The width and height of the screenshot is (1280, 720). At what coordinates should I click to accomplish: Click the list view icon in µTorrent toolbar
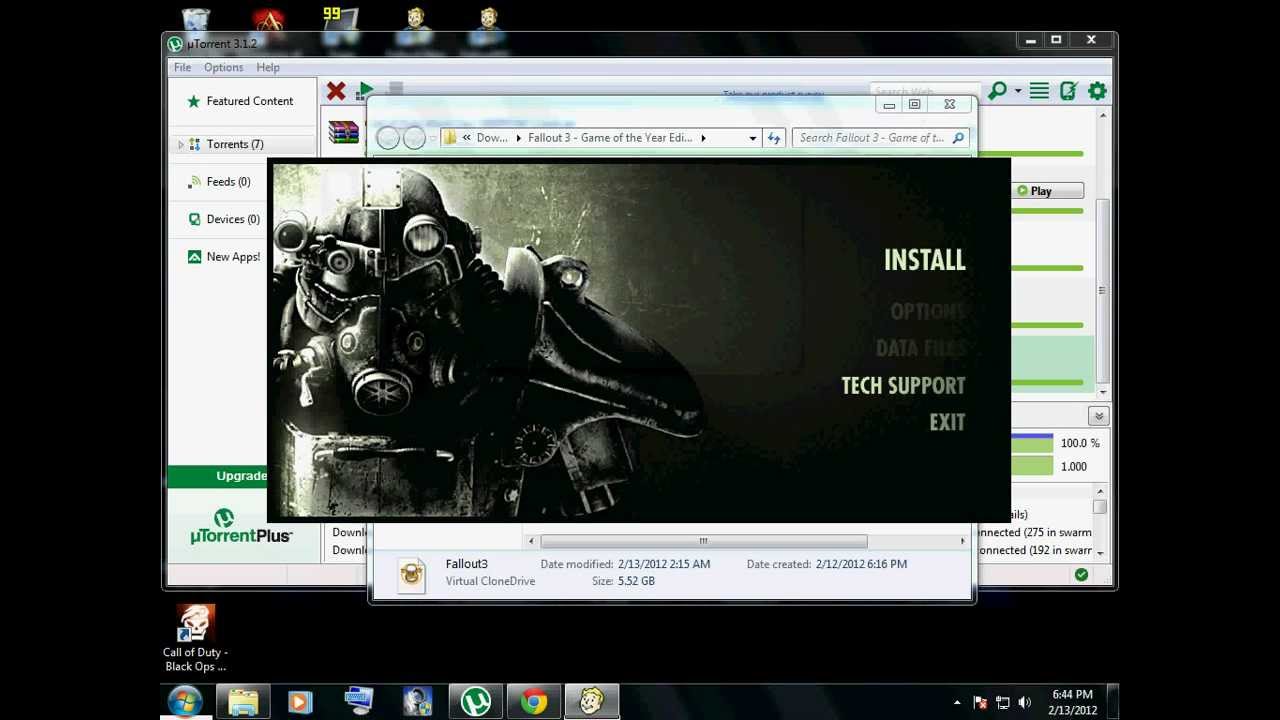pyautogui.click(x=1039, y=91)
